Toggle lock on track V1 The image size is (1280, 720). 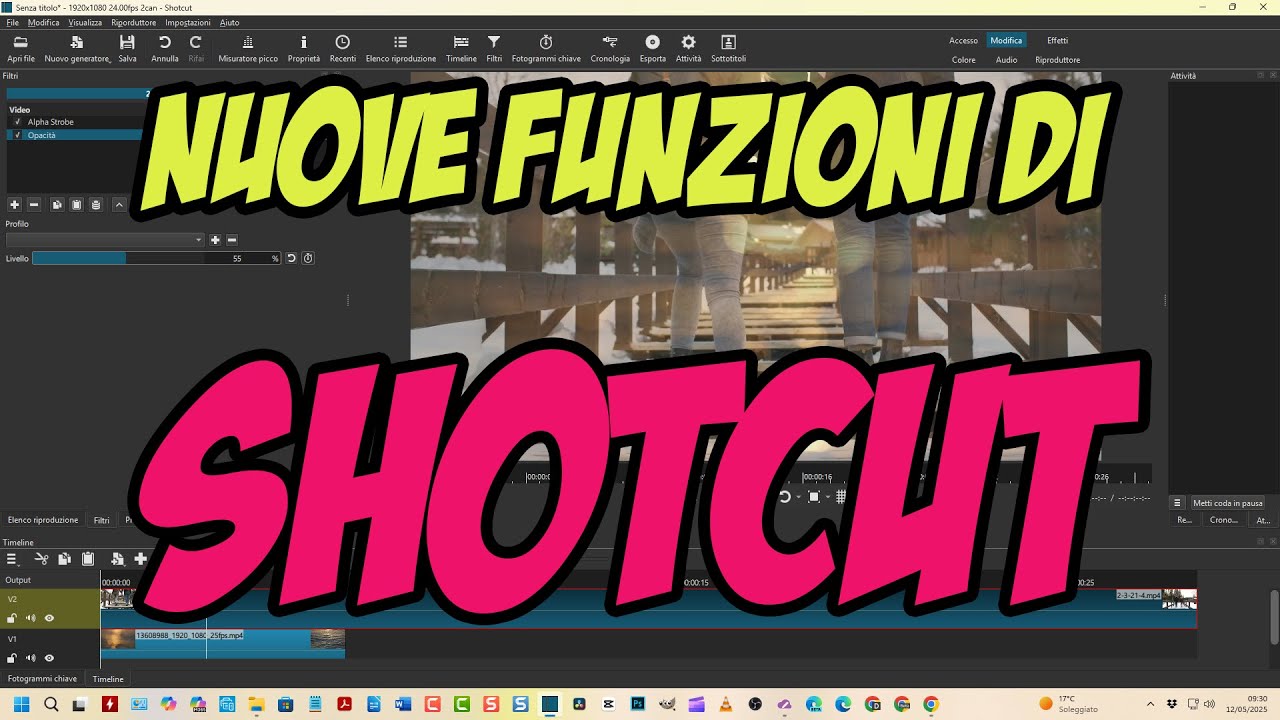click(12, 658)
